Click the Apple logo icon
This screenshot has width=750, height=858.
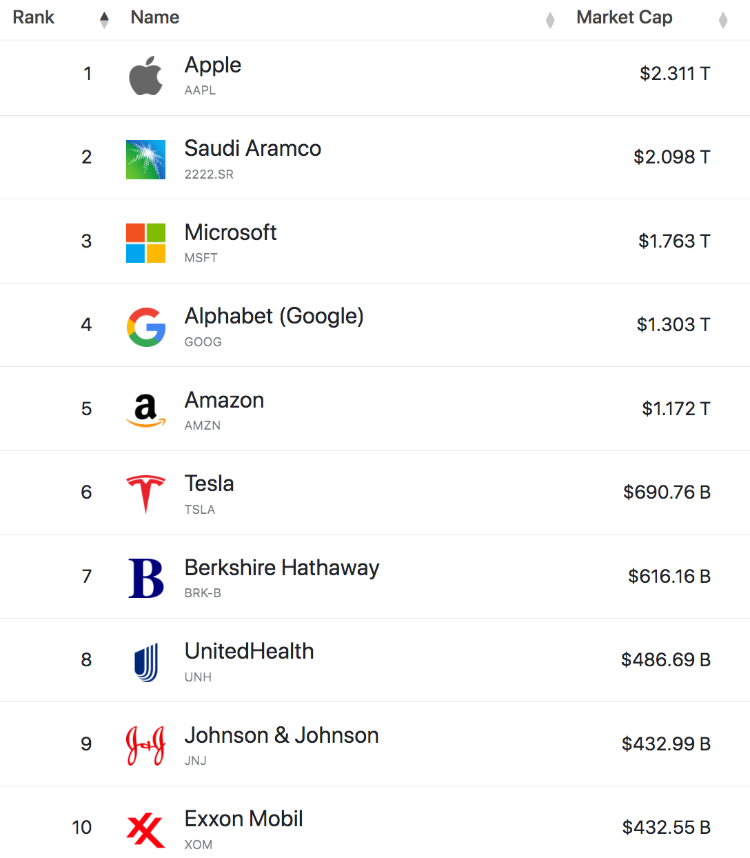tap(146, 76)
